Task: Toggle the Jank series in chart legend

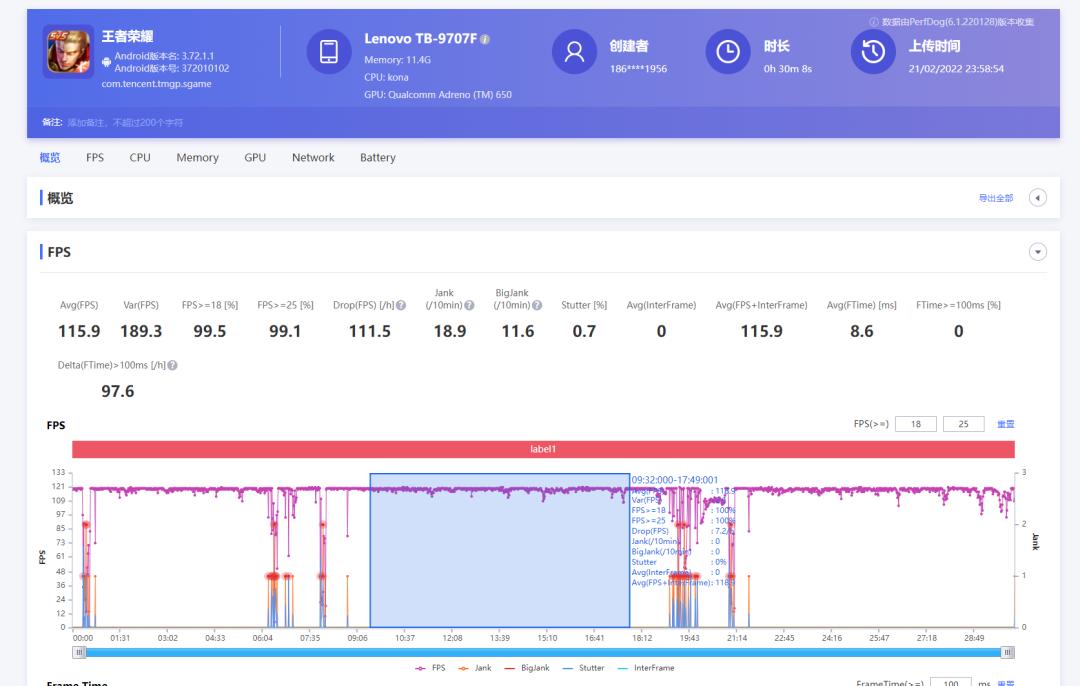Action: 476,668
